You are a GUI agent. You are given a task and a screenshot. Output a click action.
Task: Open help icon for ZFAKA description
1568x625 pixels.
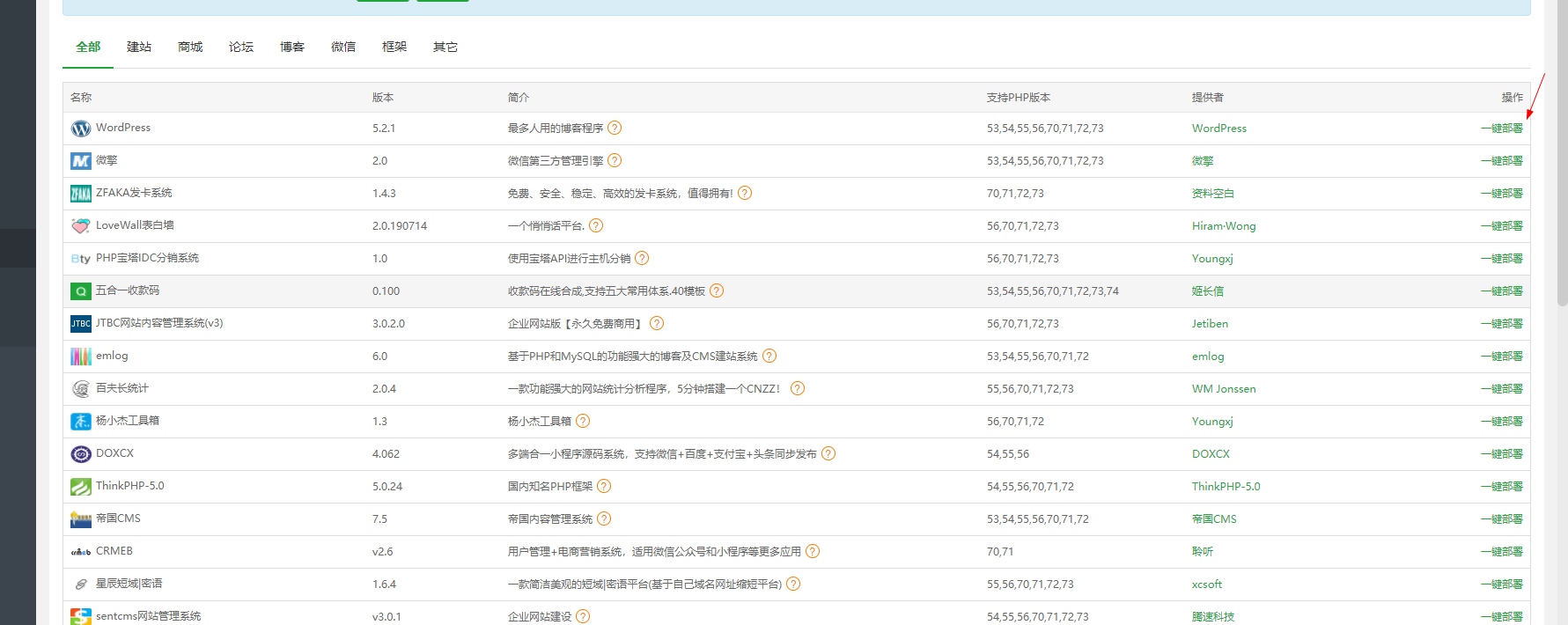point(745,194)
